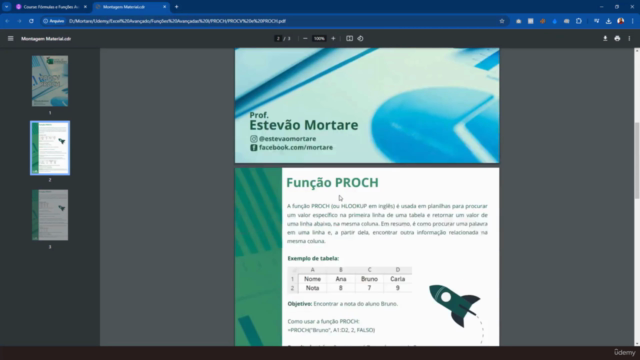Image resolution: width=640 pixels, height=360 pixels.
Task: Click the page number input field
Action: click(x=278, y=38)
